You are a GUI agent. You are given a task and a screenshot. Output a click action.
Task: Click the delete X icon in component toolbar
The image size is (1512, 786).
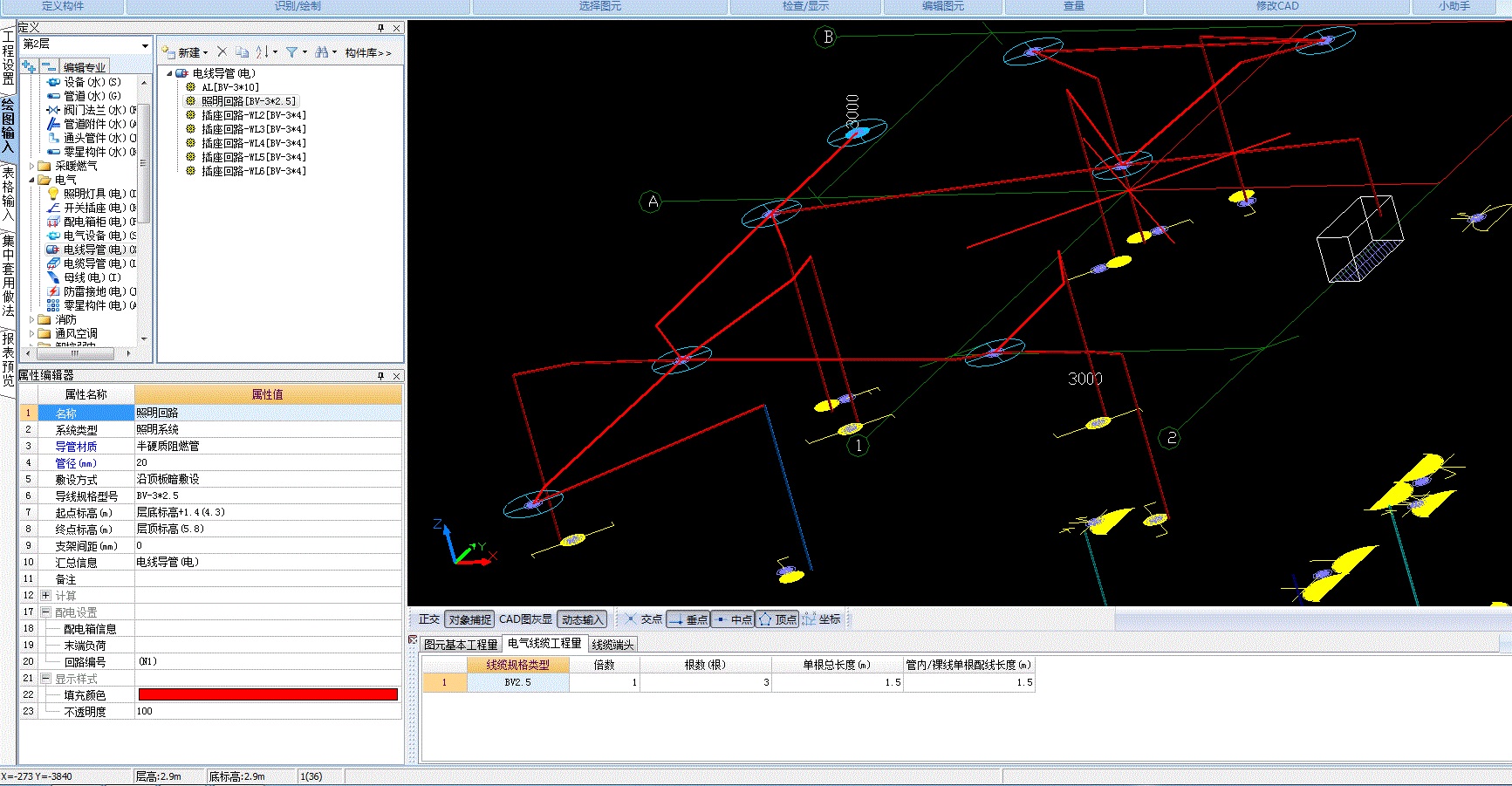(222, 52)
